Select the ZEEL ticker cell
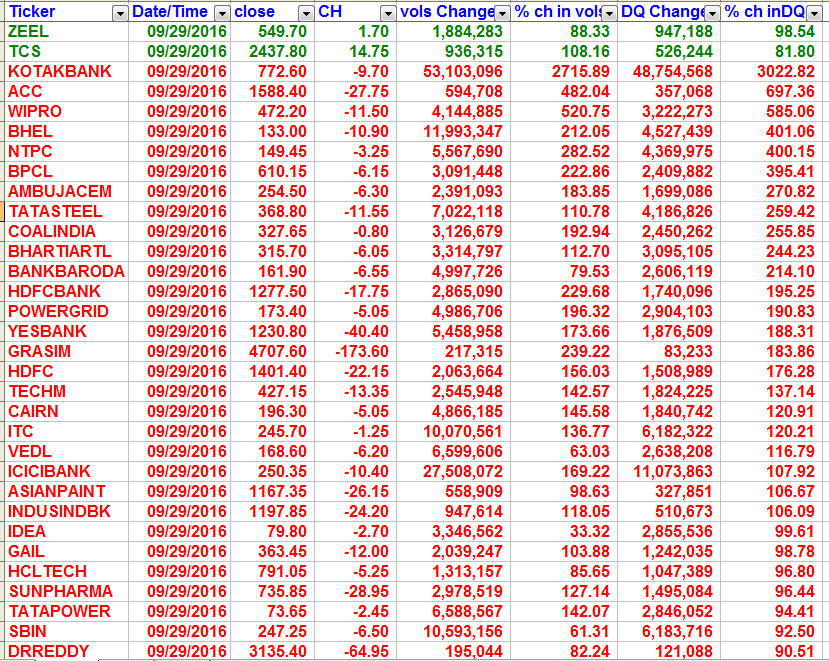 point(28,31)
